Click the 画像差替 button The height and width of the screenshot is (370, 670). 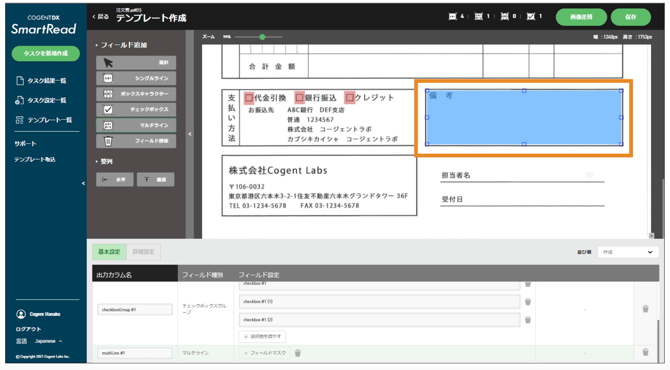click(x=581, y=17)
